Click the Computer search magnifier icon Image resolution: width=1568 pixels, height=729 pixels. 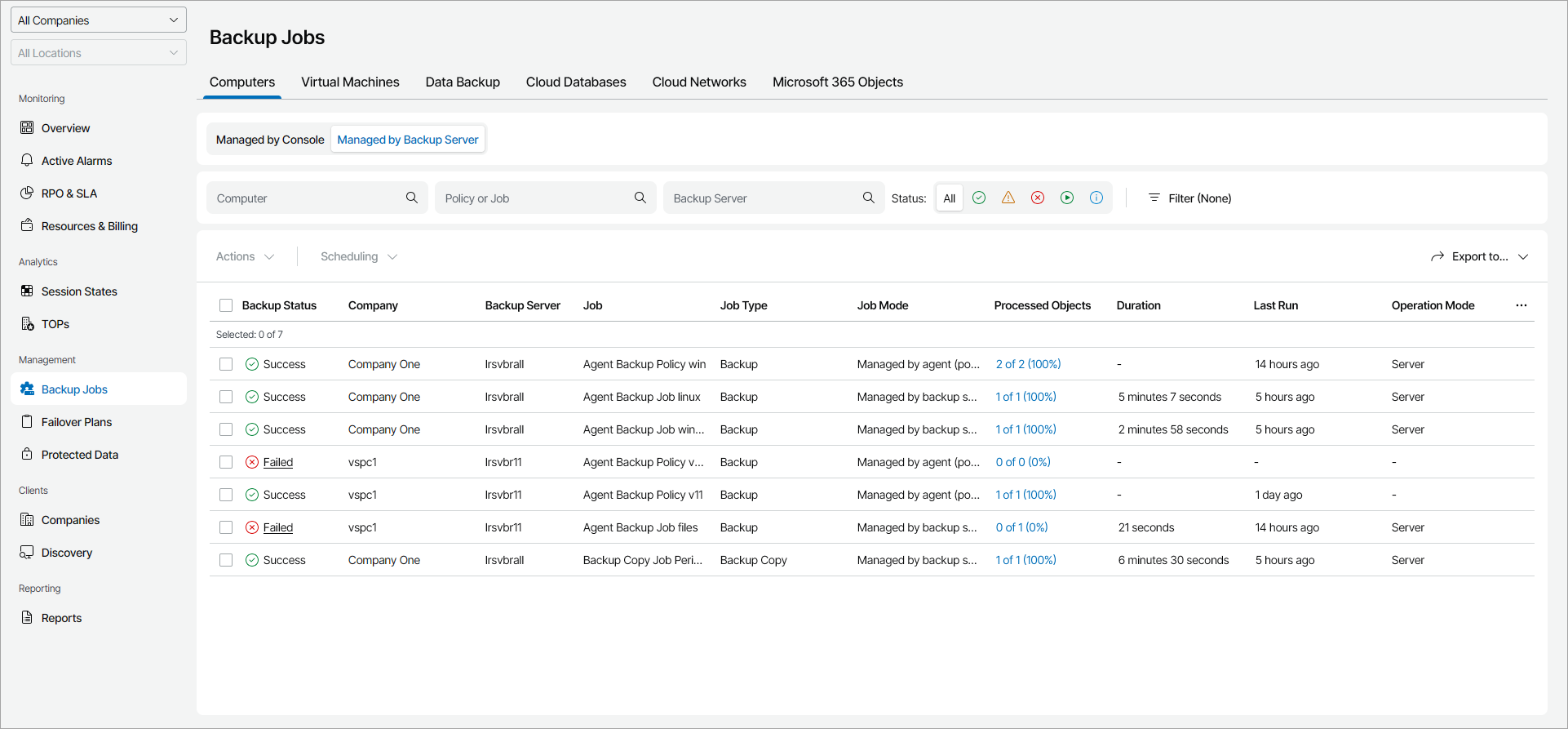point(412,198)
